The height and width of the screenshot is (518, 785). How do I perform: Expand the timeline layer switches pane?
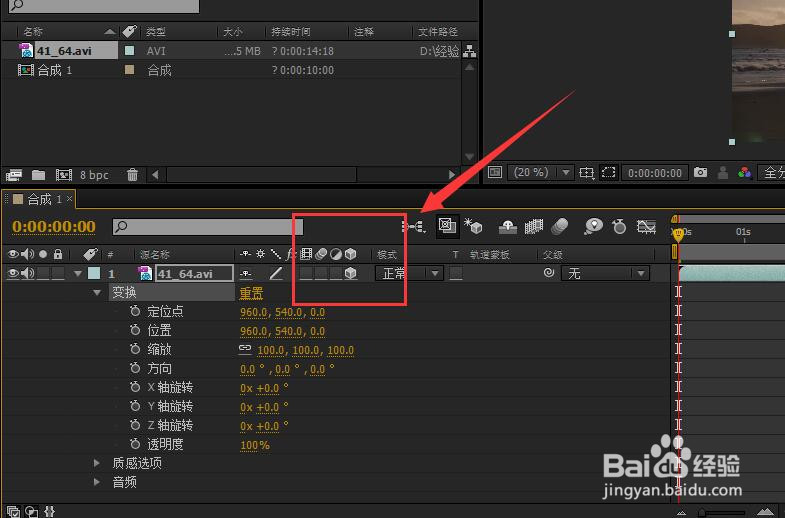pos(14,511)
